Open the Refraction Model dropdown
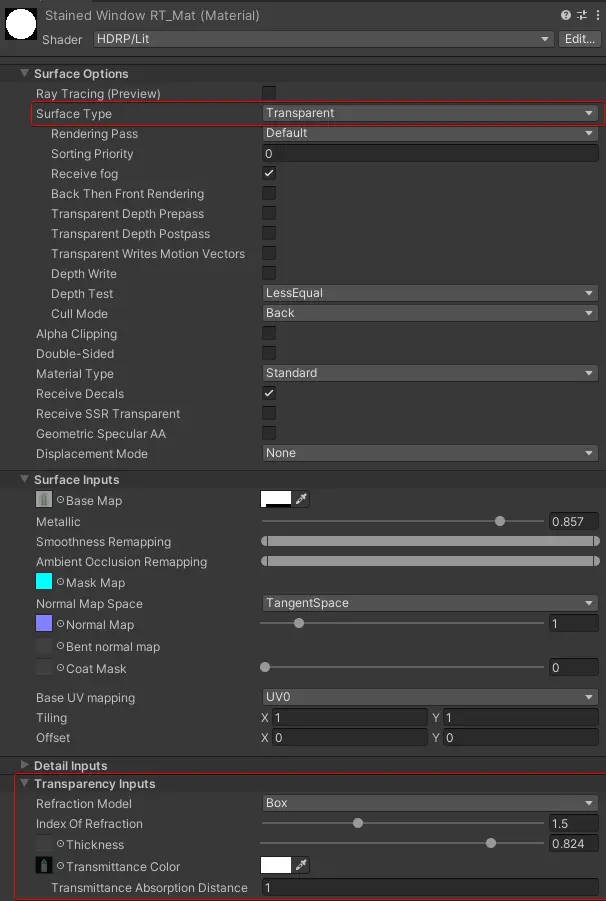The width and height of the screenshot is (606, 901). tap(430, 803)
